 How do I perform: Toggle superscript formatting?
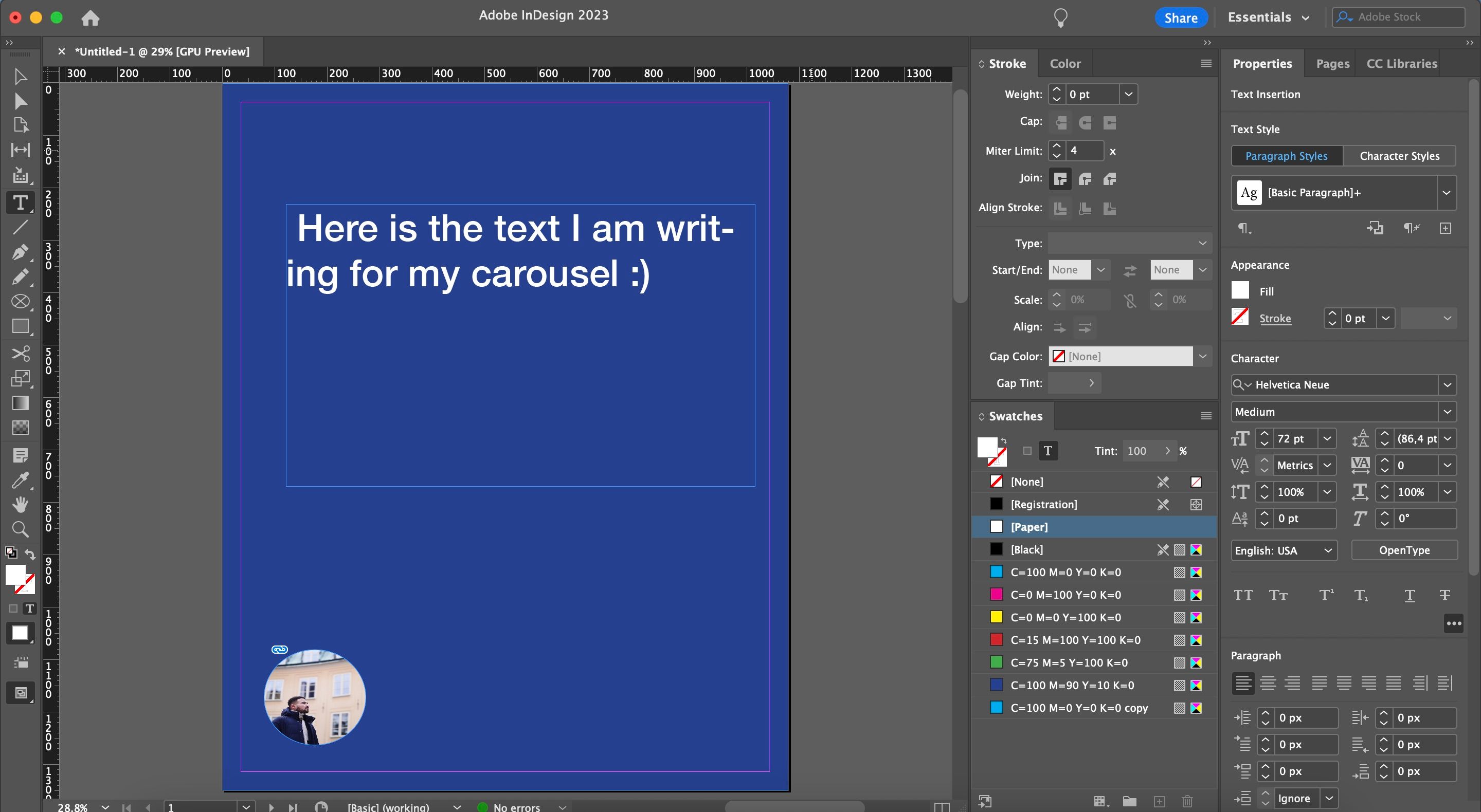point(1326,595)
